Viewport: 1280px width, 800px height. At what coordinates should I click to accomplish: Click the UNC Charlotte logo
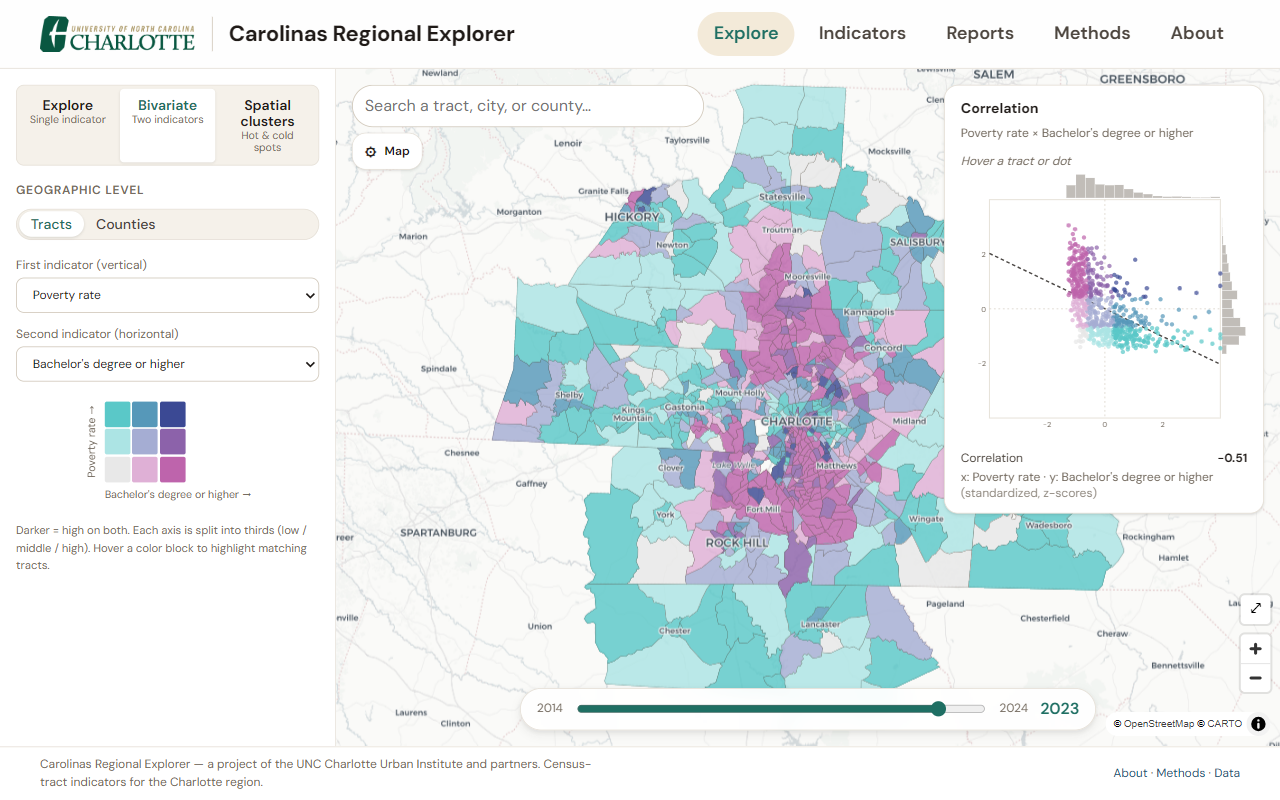117,34
